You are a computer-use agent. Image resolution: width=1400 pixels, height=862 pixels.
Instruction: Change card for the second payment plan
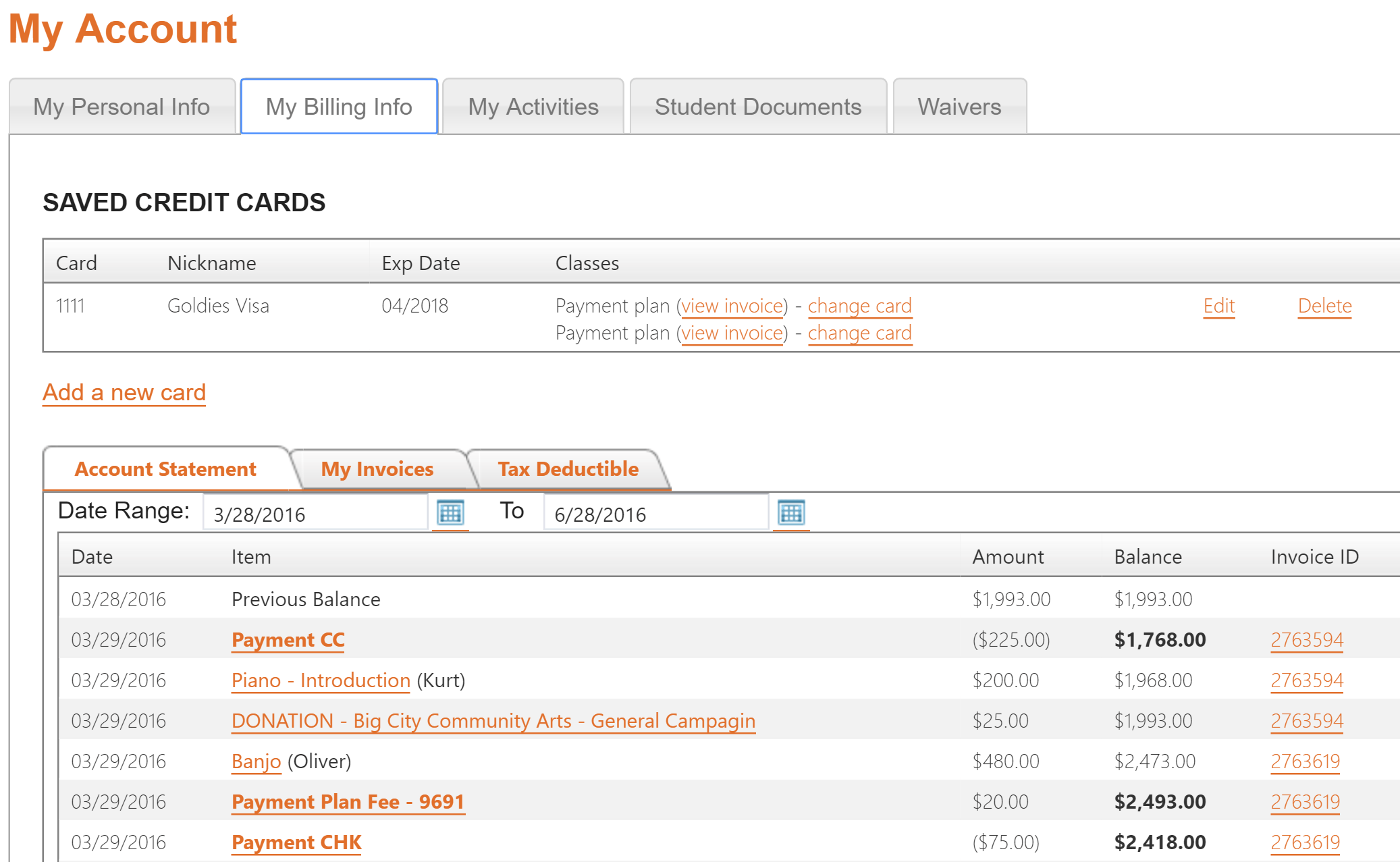(859, 333)
